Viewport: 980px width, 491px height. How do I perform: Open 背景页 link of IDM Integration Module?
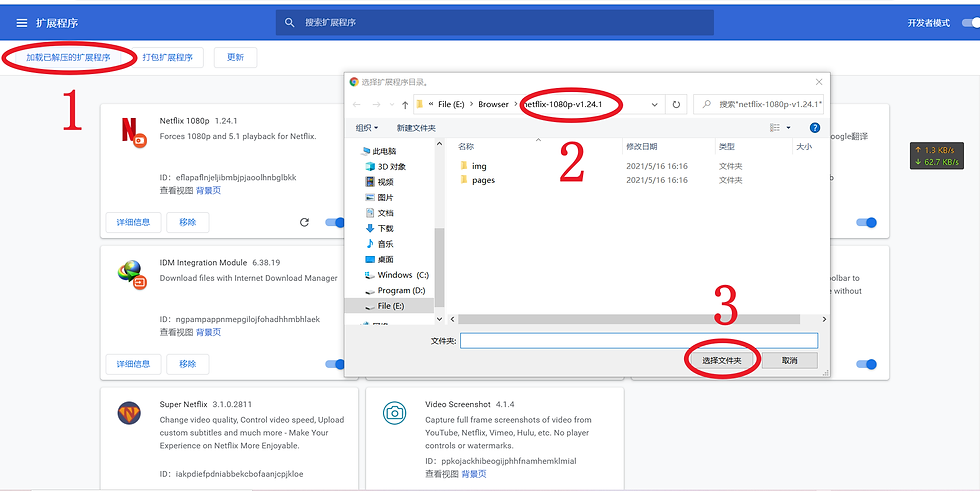(x=208, y=332)
